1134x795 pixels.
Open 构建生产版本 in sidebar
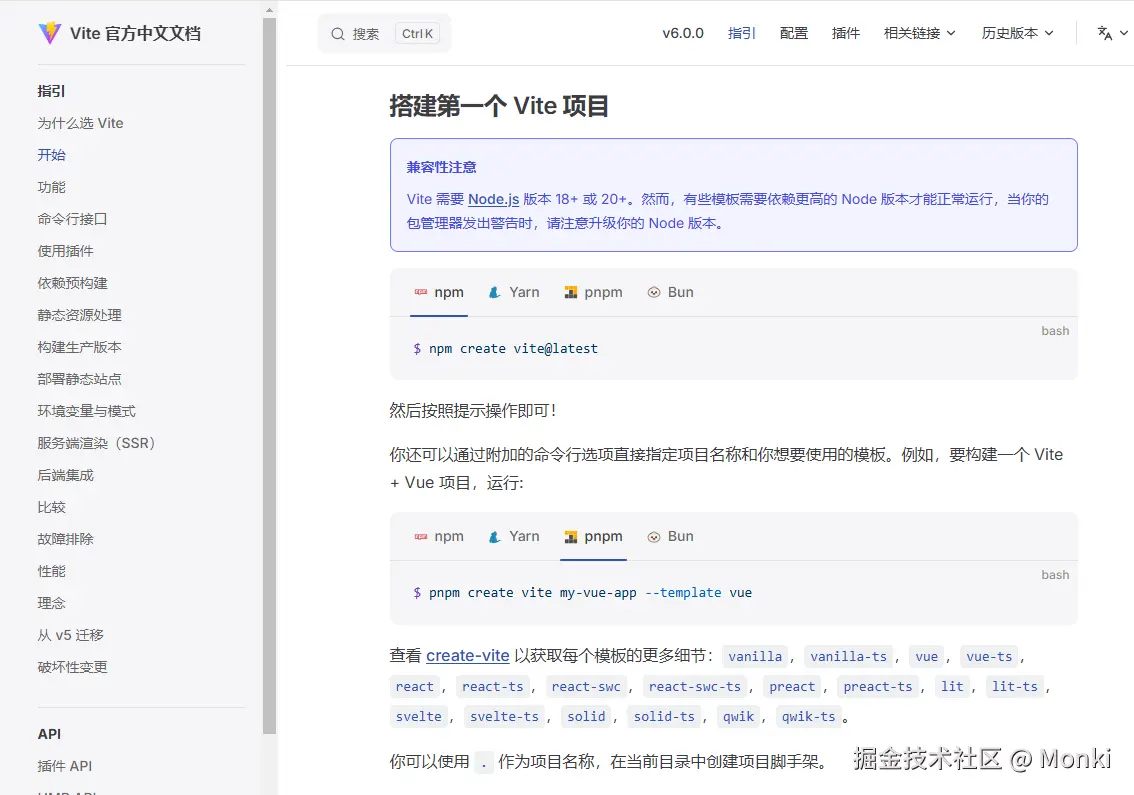(80, 347)
